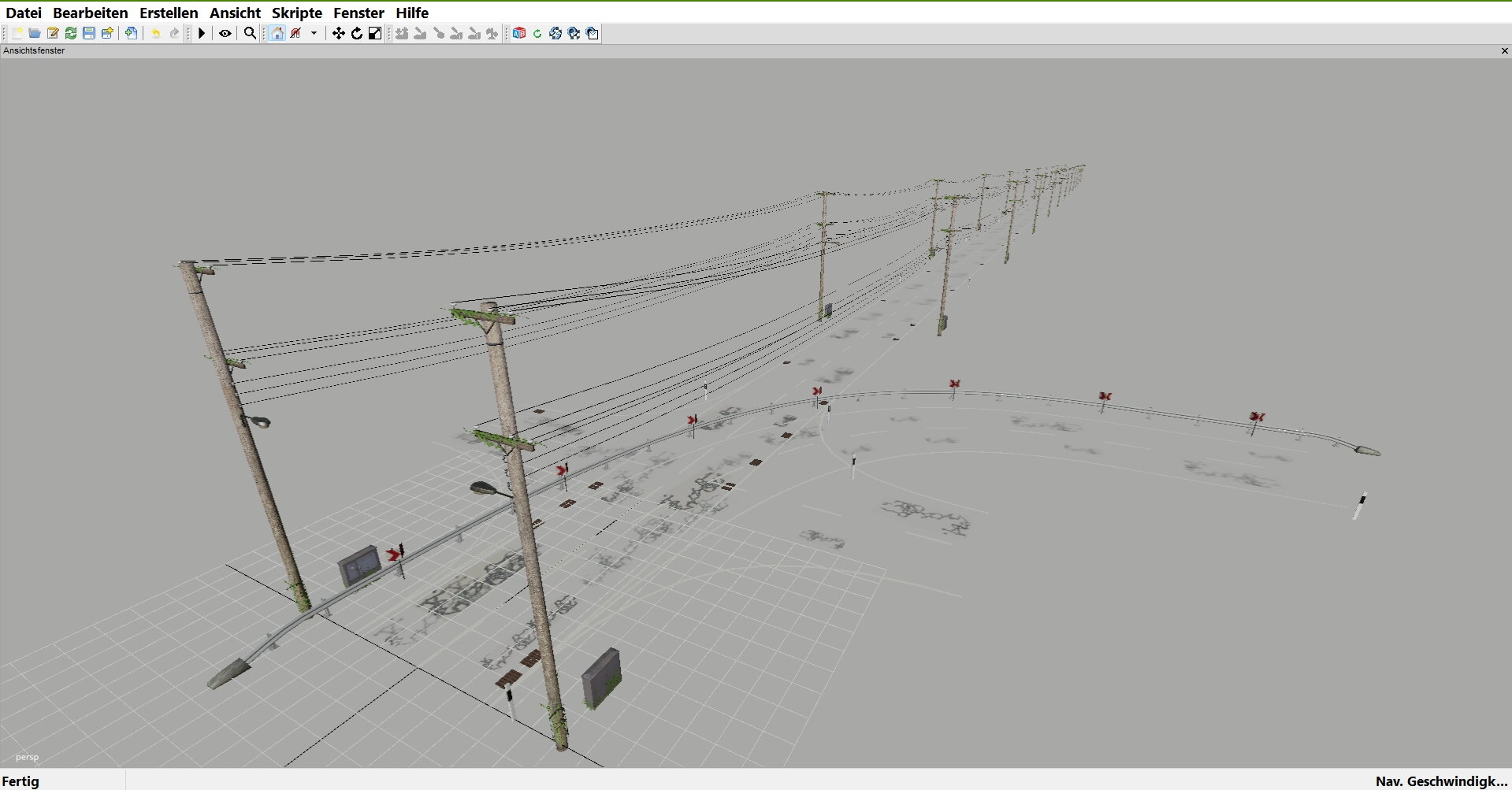Click the magnifying glass search icon
1512x790 pixels.
(x=250, y=33)
